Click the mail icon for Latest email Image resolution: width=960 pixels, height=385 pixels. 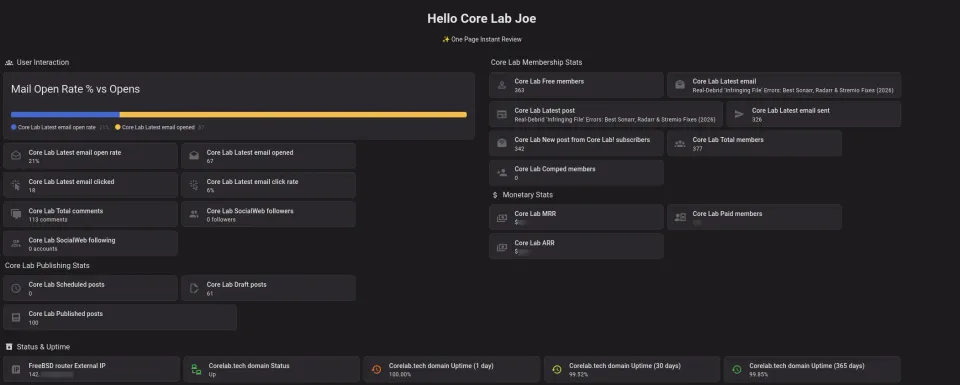pos(680,85)
